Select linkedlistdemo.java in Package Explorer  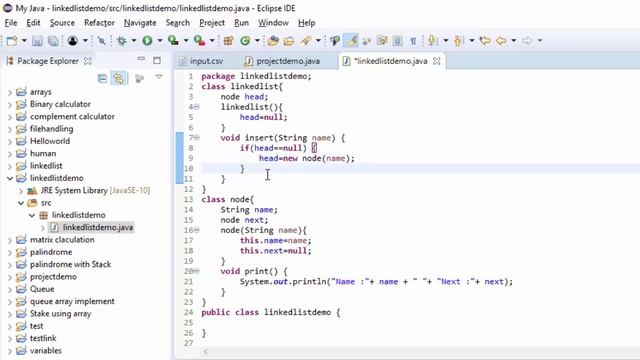(x=98, y=227)
